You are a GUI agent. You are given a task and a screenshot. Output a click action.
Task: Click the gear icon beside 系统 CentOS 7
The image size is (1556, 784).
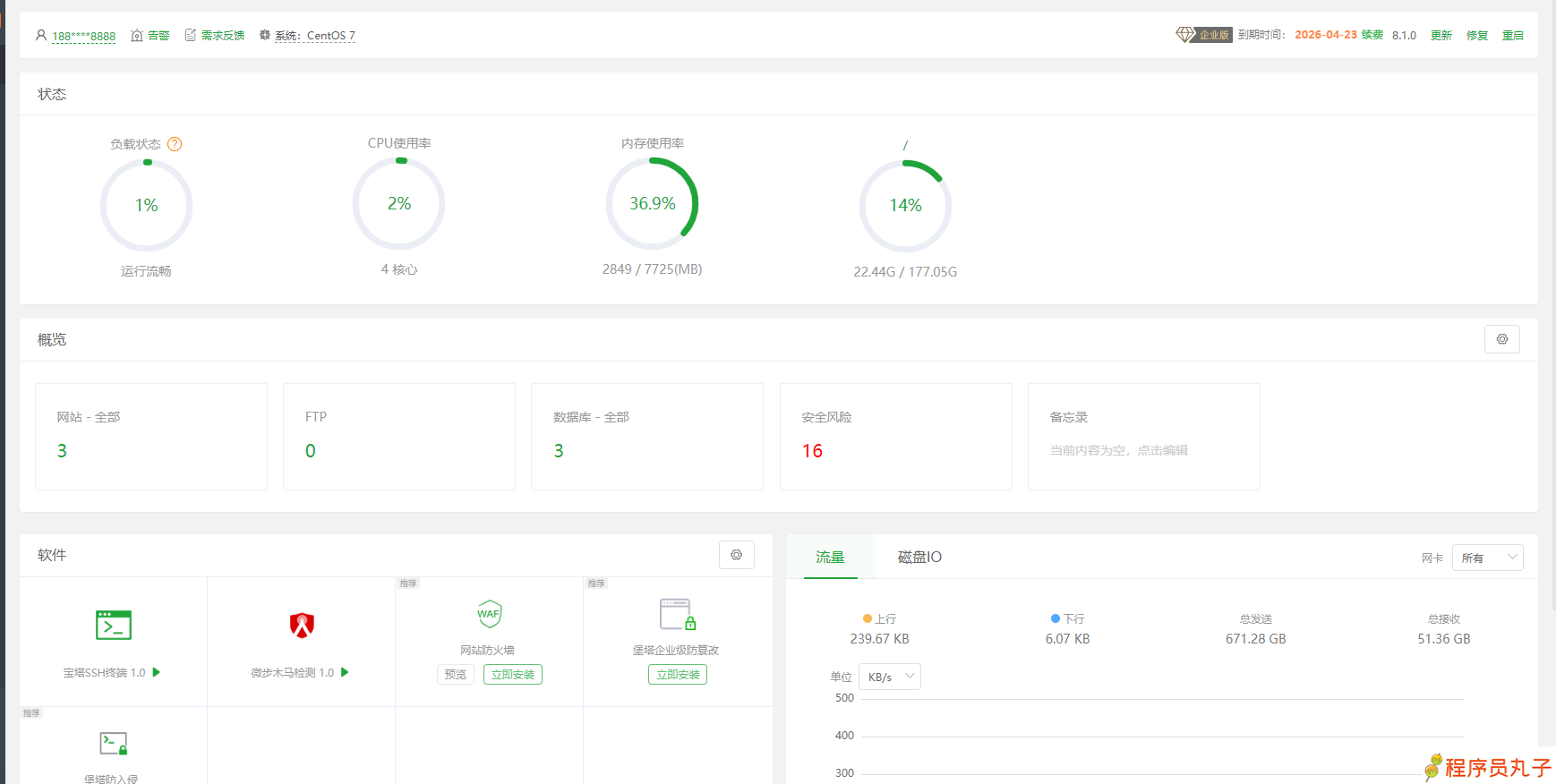tap(265, 35)
